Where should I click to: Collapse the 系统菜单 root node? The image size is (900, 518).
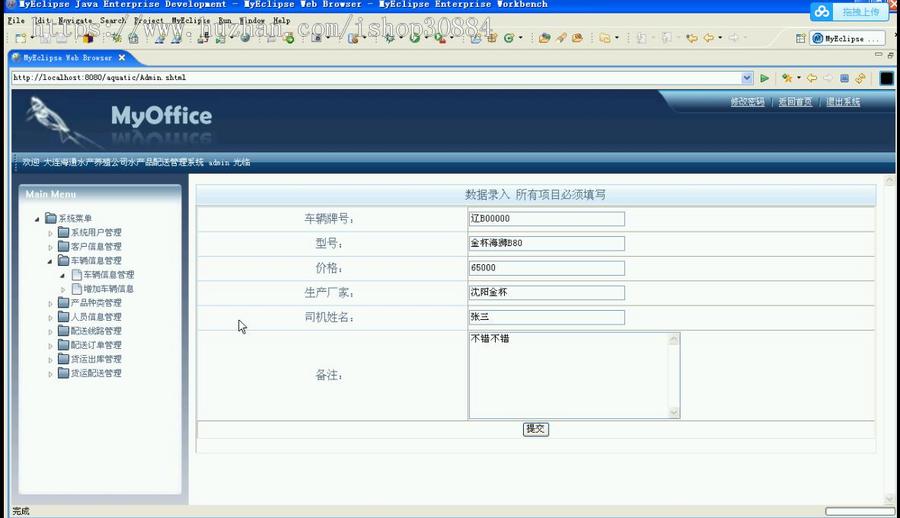[x=37, y=219]
